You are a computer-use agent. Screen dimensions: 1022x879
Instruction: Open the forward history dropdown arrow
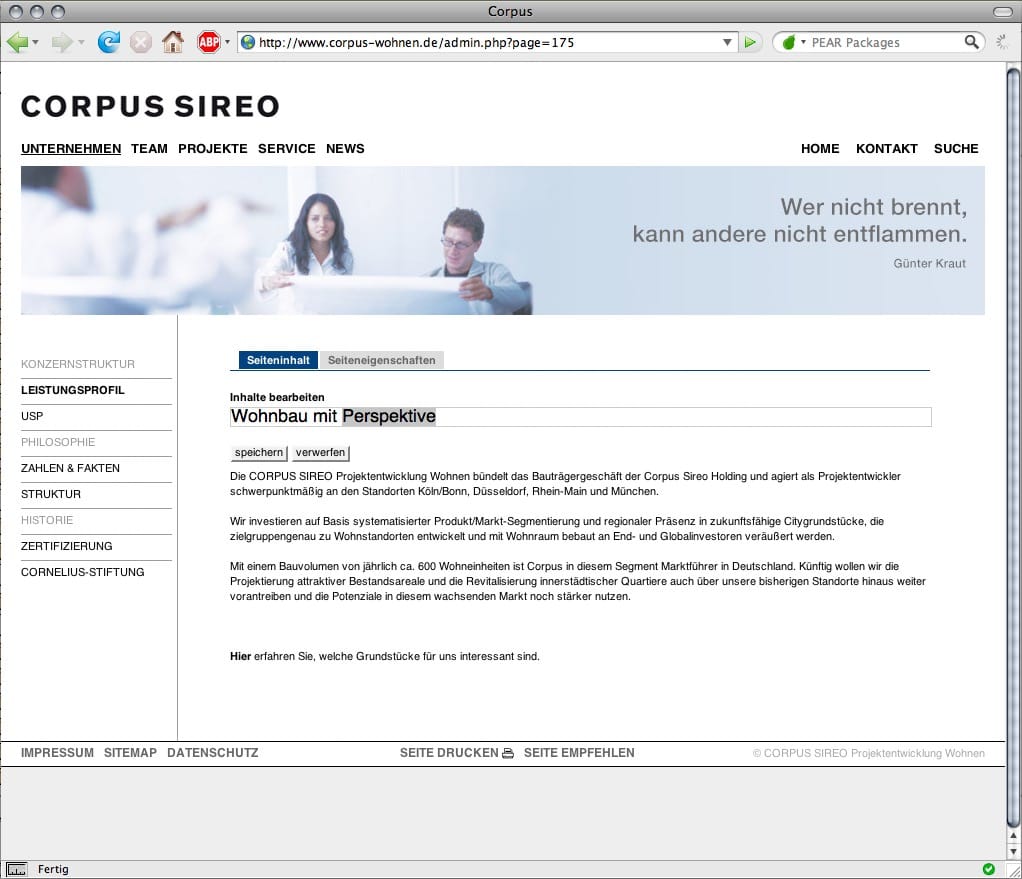pos(81,42)
